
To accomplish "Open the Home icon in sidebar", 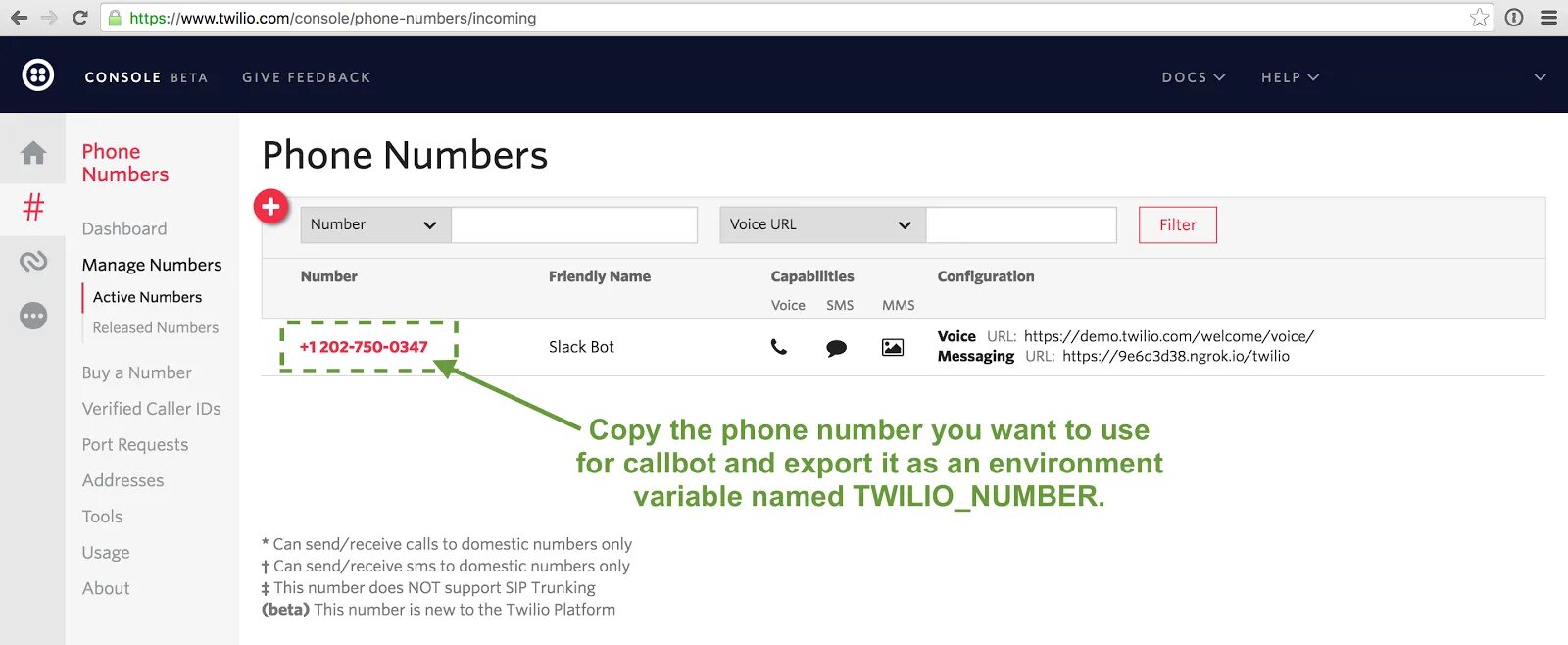I will pyautogui.click(x=33, y=153).
